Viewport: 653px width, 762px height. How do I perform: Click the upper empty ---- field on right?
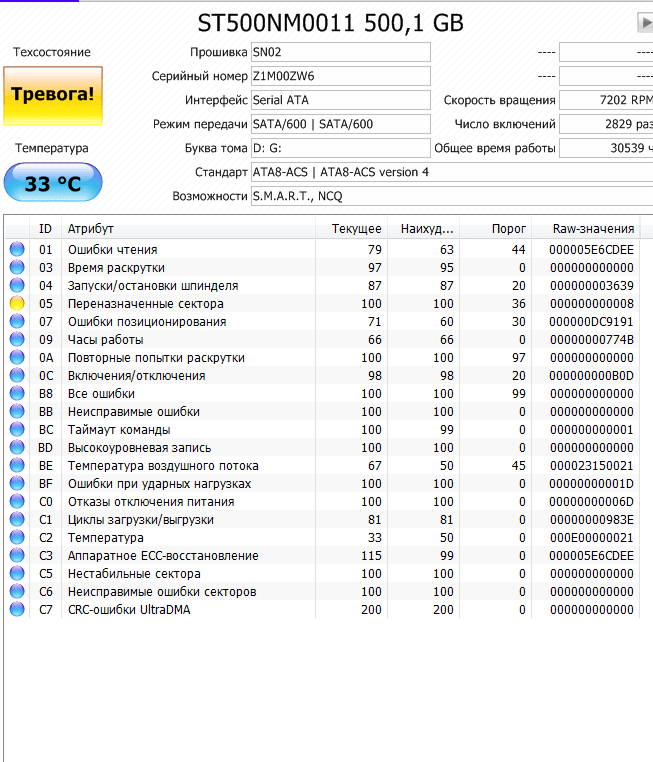click(x=606, y=52)
